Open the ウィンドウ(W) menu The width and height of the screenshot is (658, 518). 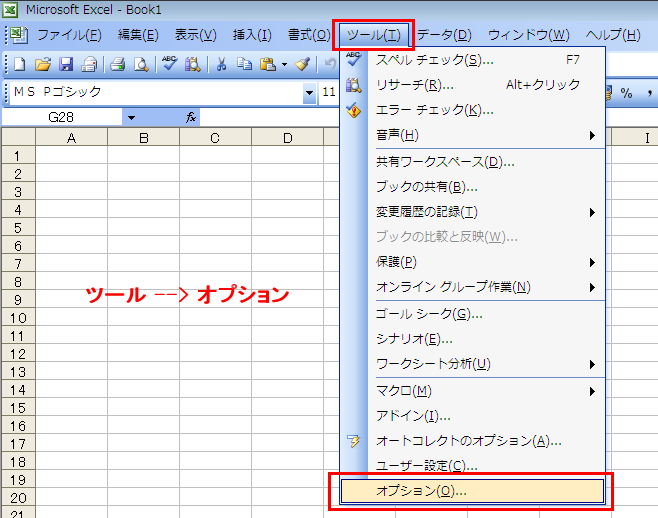pyautogui.click(x=529, y=35)
